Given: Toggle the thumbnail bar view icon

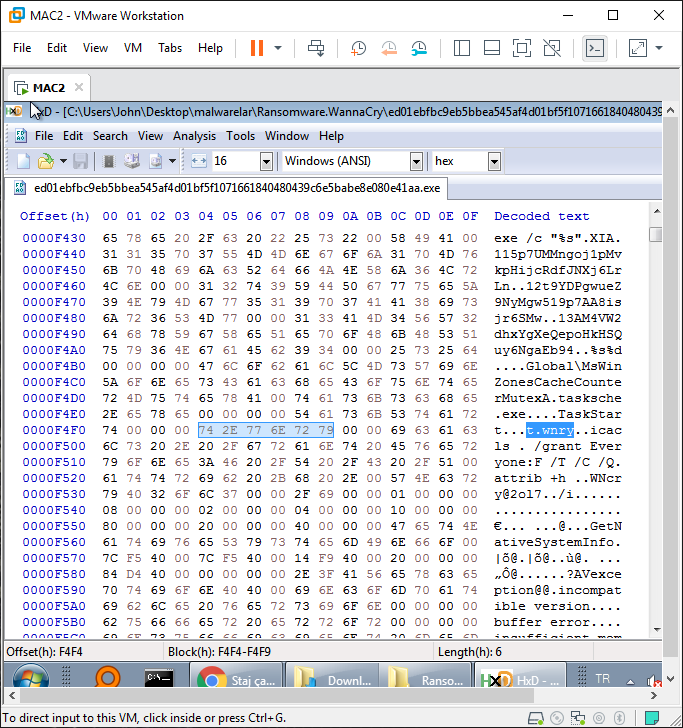Looking at the screenshot, I should (x=492, y=48).
